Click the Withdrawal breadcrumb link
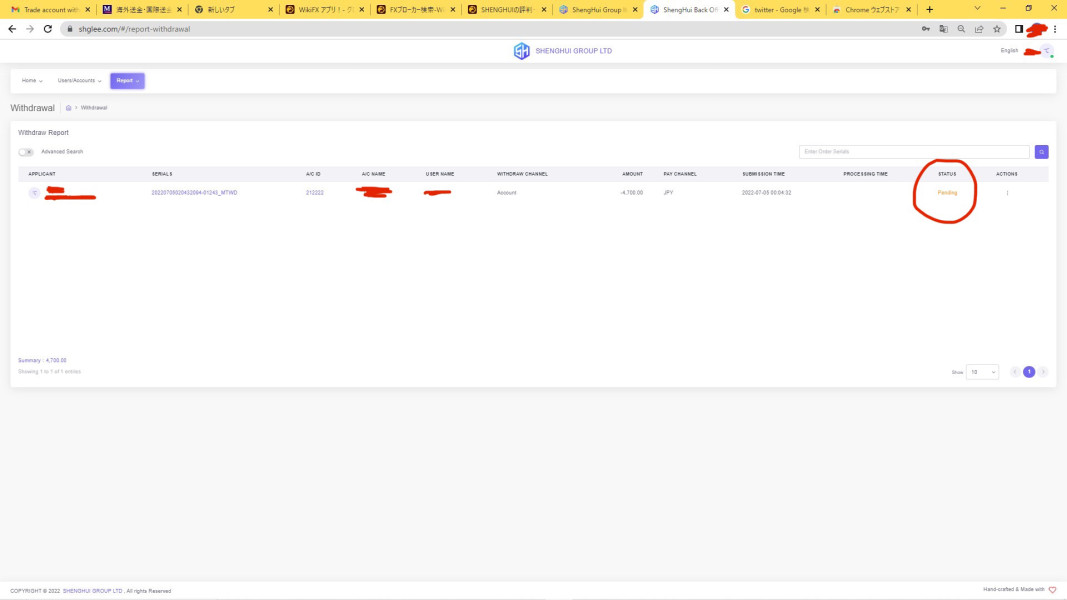This screenshot has width=1067, height=600. pos(94,108)
